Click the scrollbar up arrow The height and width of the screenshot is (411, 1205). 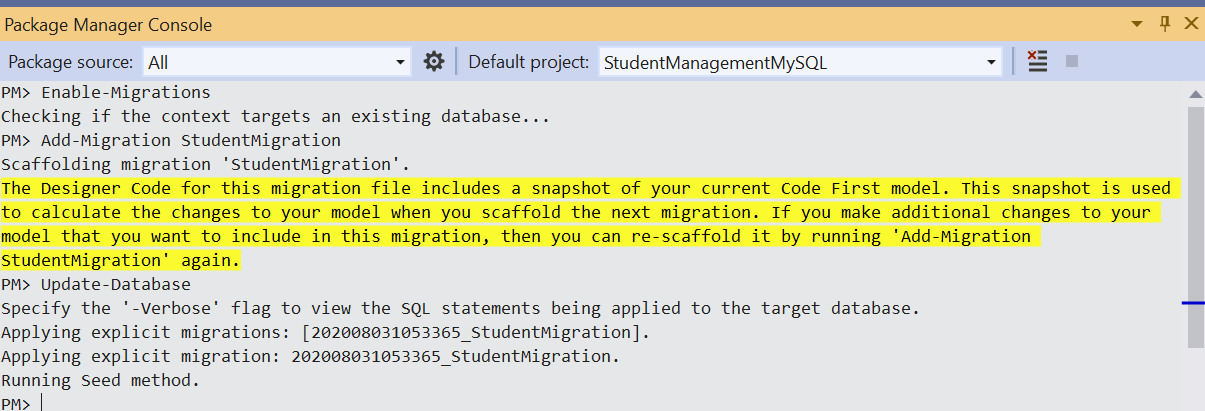click(x=1195, y=93)
